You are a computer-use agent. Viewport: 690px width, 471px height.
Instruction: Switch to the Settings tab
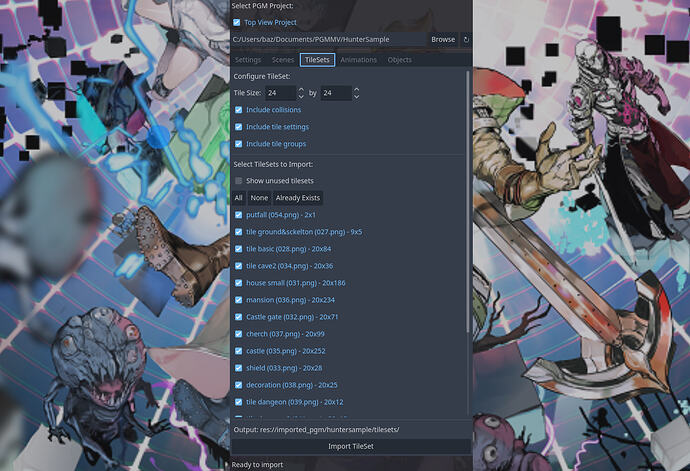tap(248, 60)
